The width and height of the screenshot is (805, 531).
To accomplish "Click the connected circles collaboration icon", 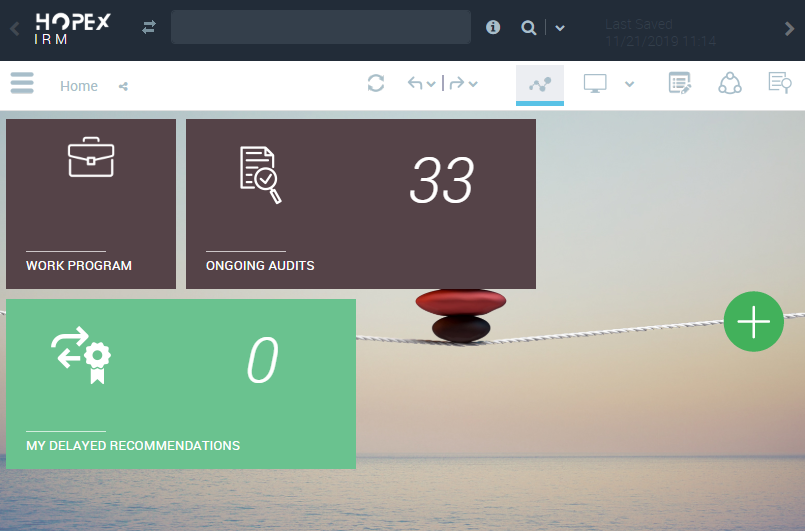I will coord(730,84).
